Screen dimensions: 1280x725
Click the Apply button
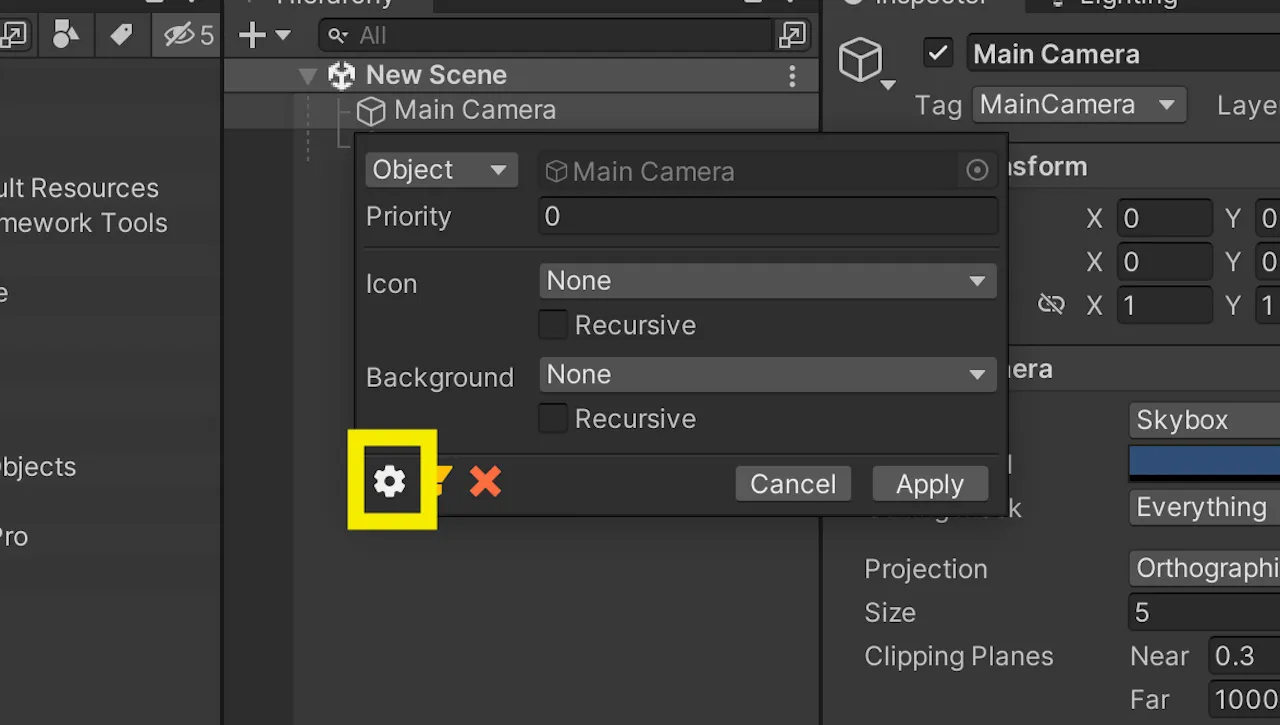tap(930, 484)
